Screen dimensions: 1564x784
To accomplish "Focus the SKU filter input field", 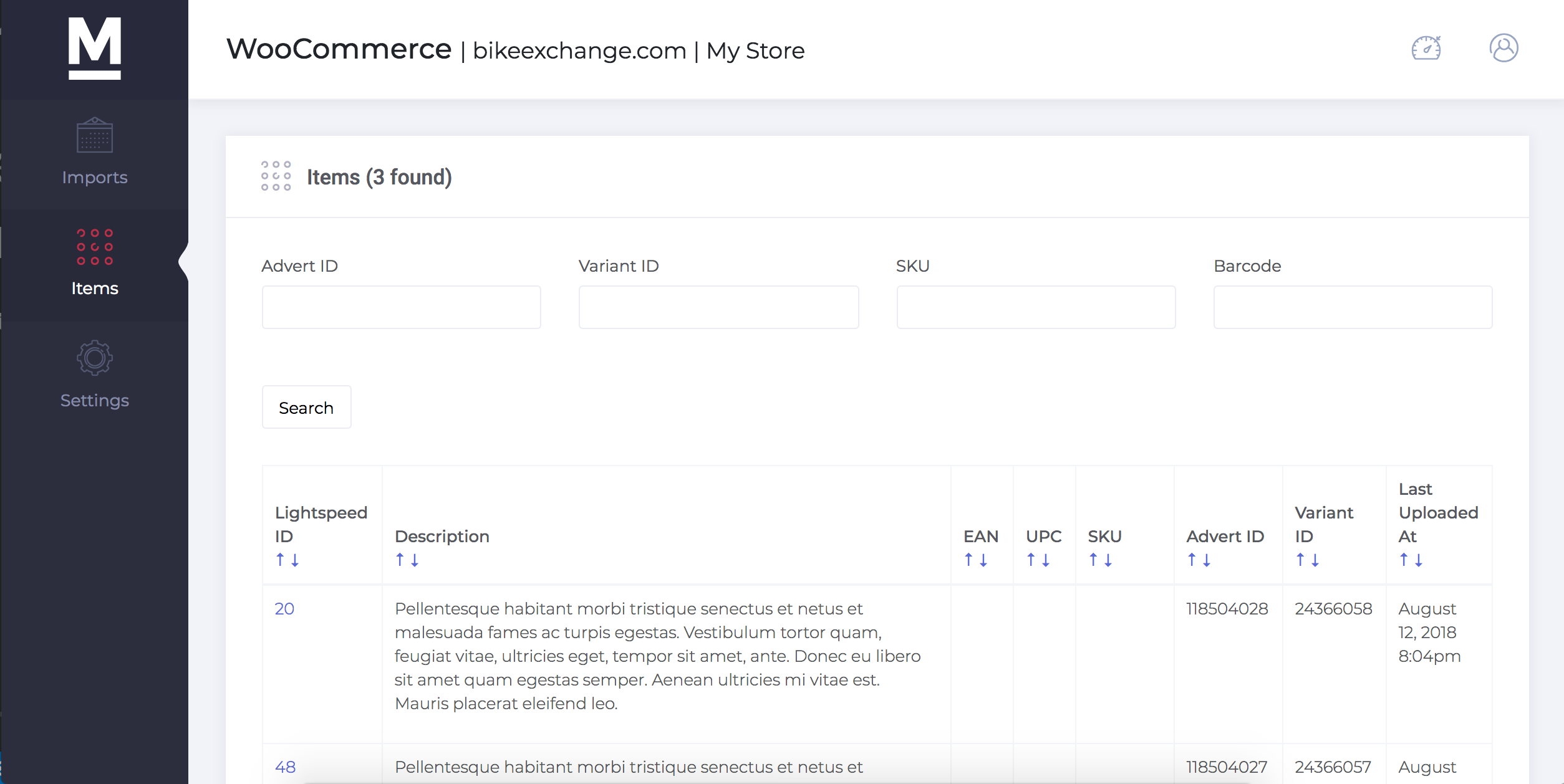I will (1036, 307).
